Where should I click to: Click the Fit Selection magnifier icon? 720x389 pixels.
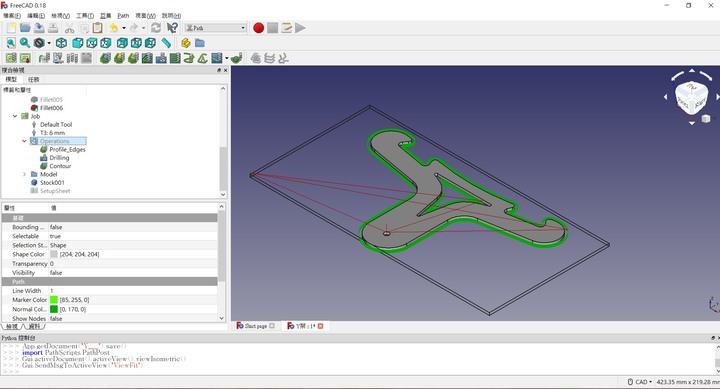(x=25, y=43)
